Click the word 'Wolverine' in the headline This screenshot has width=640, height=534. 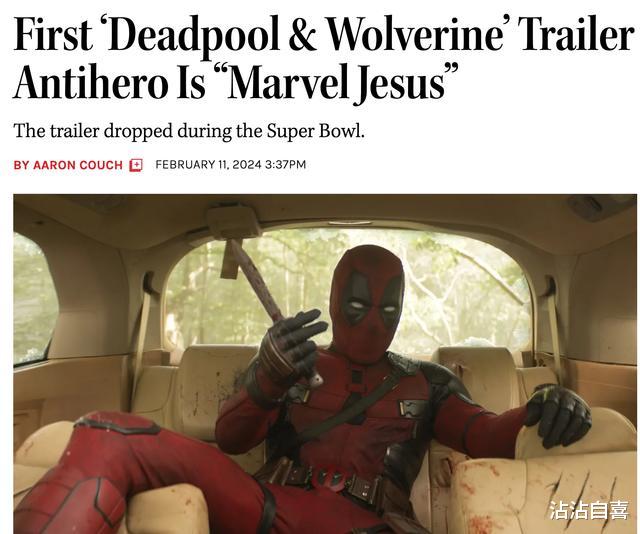point(415,34)
